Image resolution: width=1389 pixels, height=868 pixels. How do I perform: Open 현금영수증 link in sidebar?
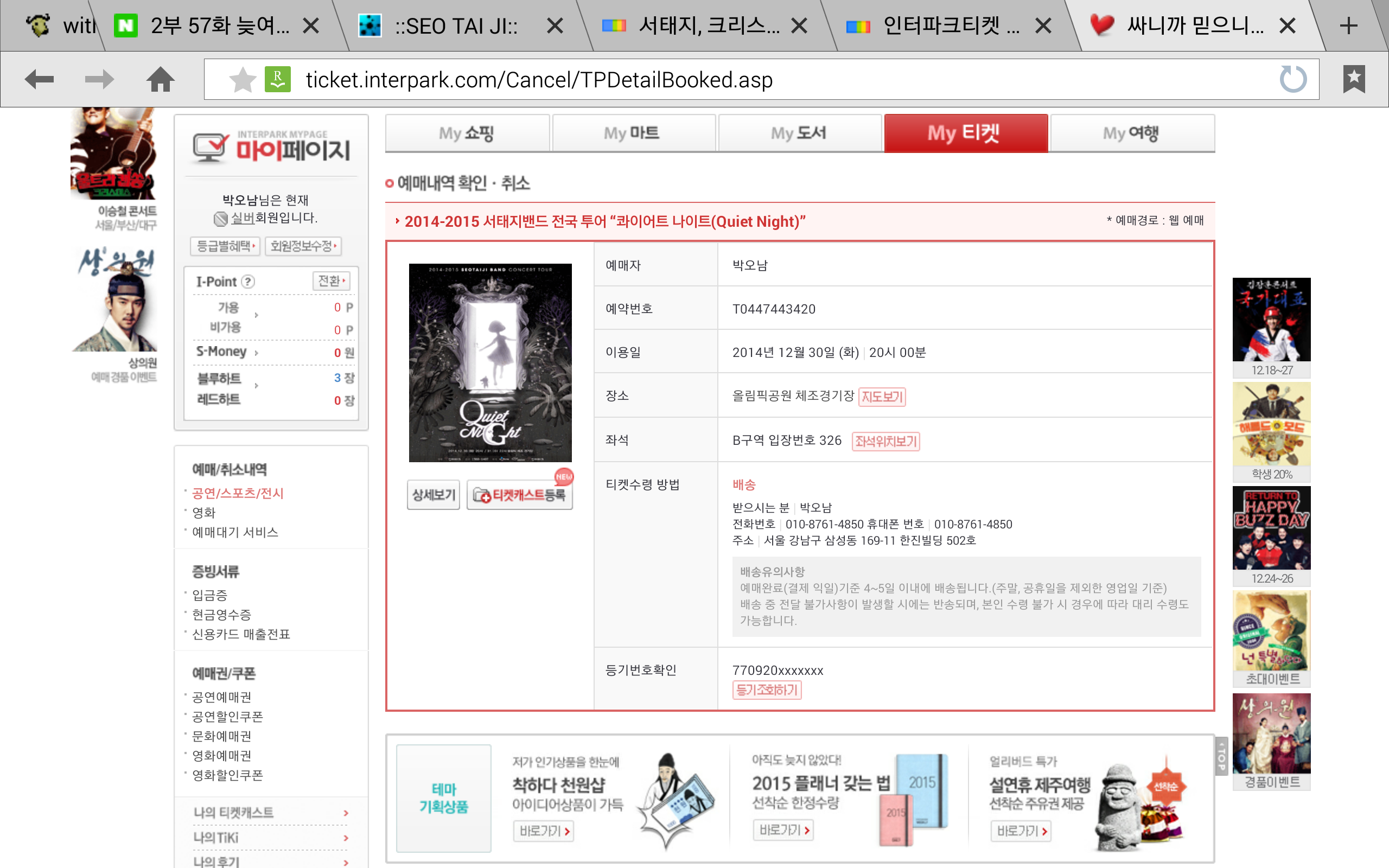pos(221,615)
